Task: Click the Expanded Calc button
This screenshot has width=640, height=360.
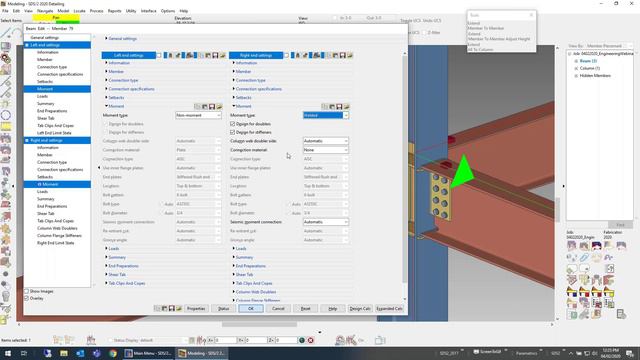Action: [x=389, y=309]
